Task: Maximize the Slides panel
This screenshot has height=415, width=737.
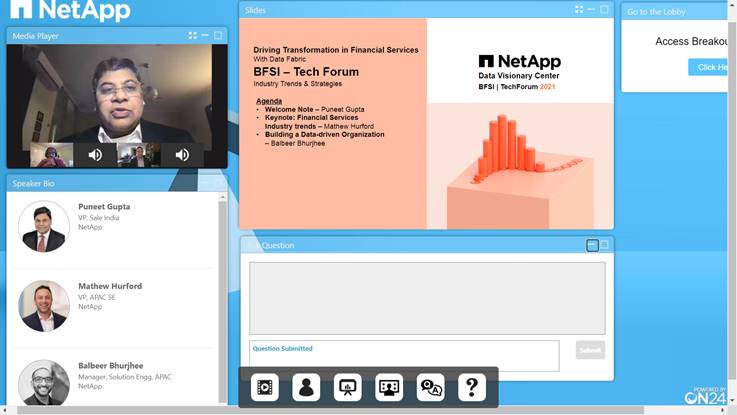Action: pyautogui.click(x=604, y=9)
